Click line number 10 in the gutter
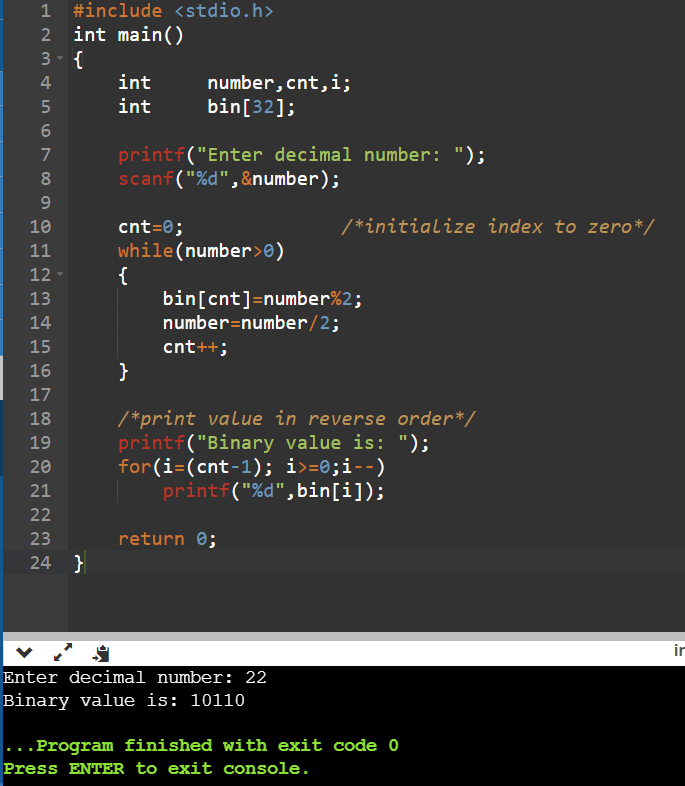The width and height of the screenshot is (685, 786). (41, 227)
